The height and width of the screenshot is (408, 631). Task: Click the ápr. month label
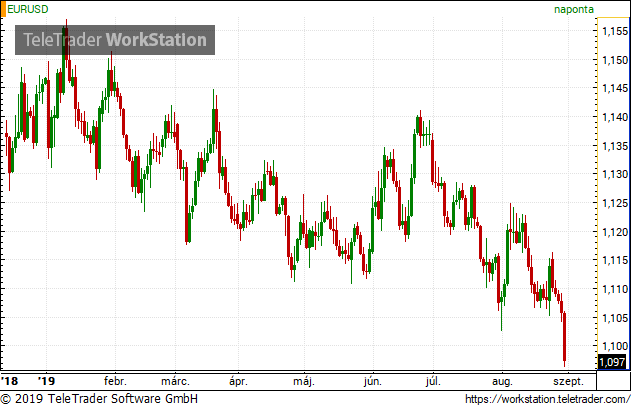[238, 381]
